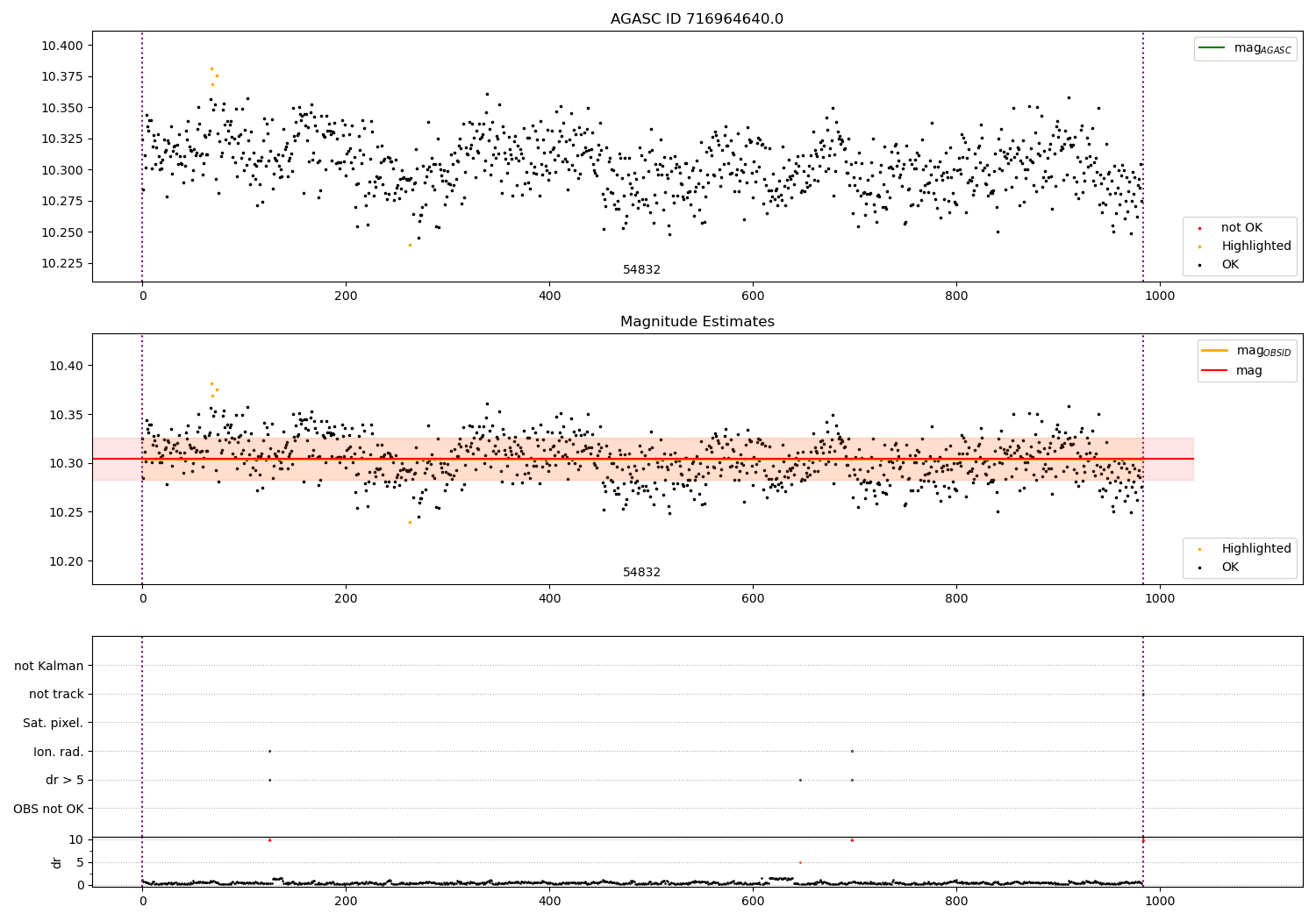Click the 'not track' axis label
This screenshot has width=1316, height=921.
[56, 695]
